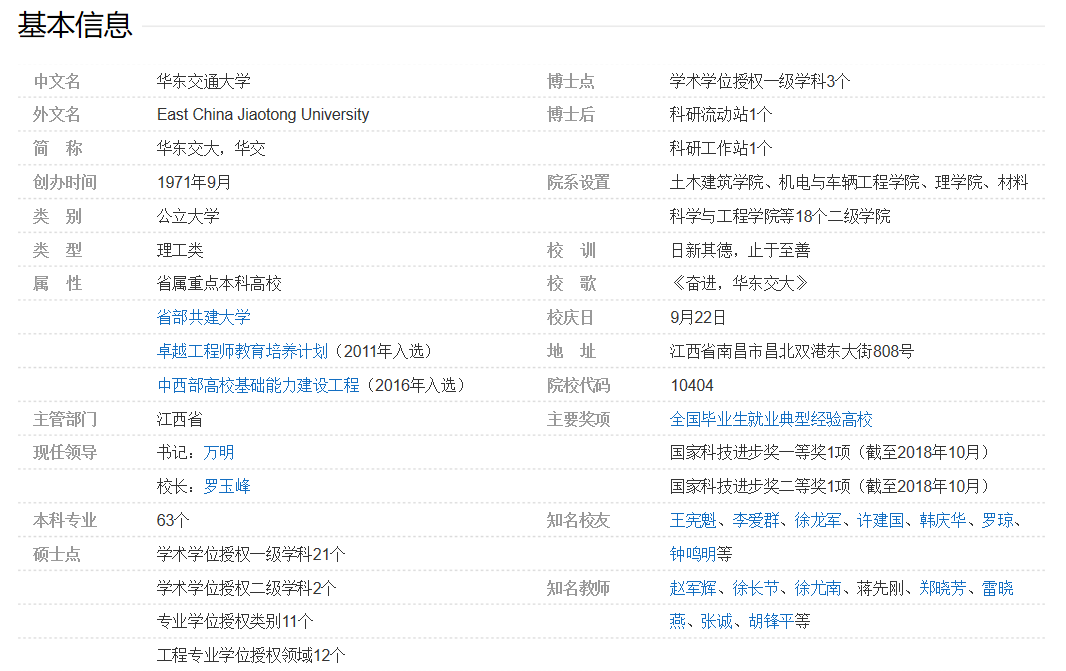Click 科研流动站1个 postdoc entry
Image resolution: width=1066 pixels, height=671 pixels.
pyautogui.click(x=721, y=114)
